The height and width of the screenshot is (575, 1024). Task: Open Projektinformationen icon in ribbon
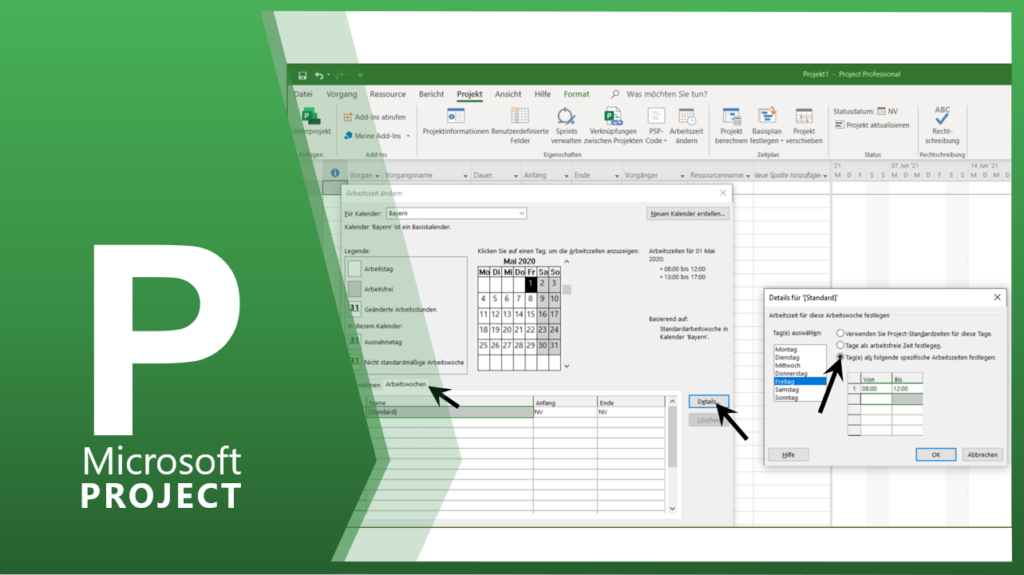[x=455, y=116]
